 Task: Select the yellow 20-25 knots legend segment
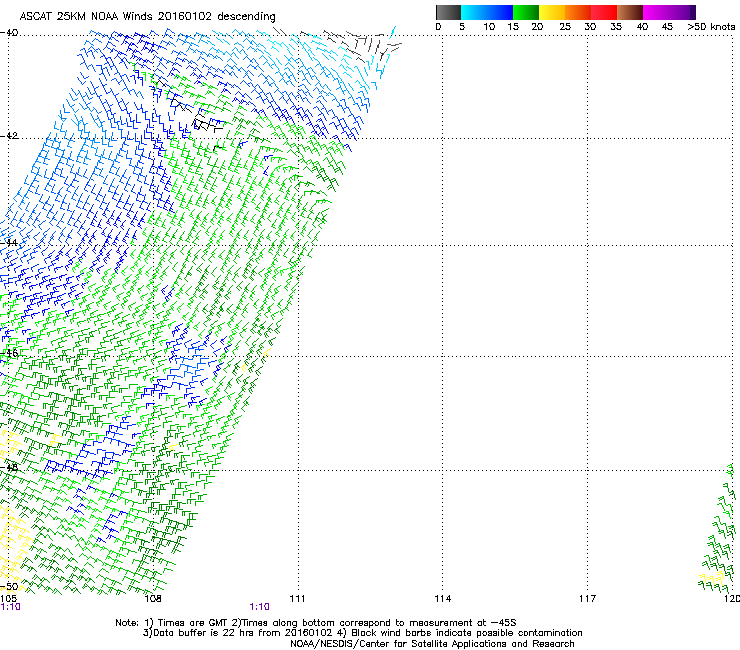[552, 12]
